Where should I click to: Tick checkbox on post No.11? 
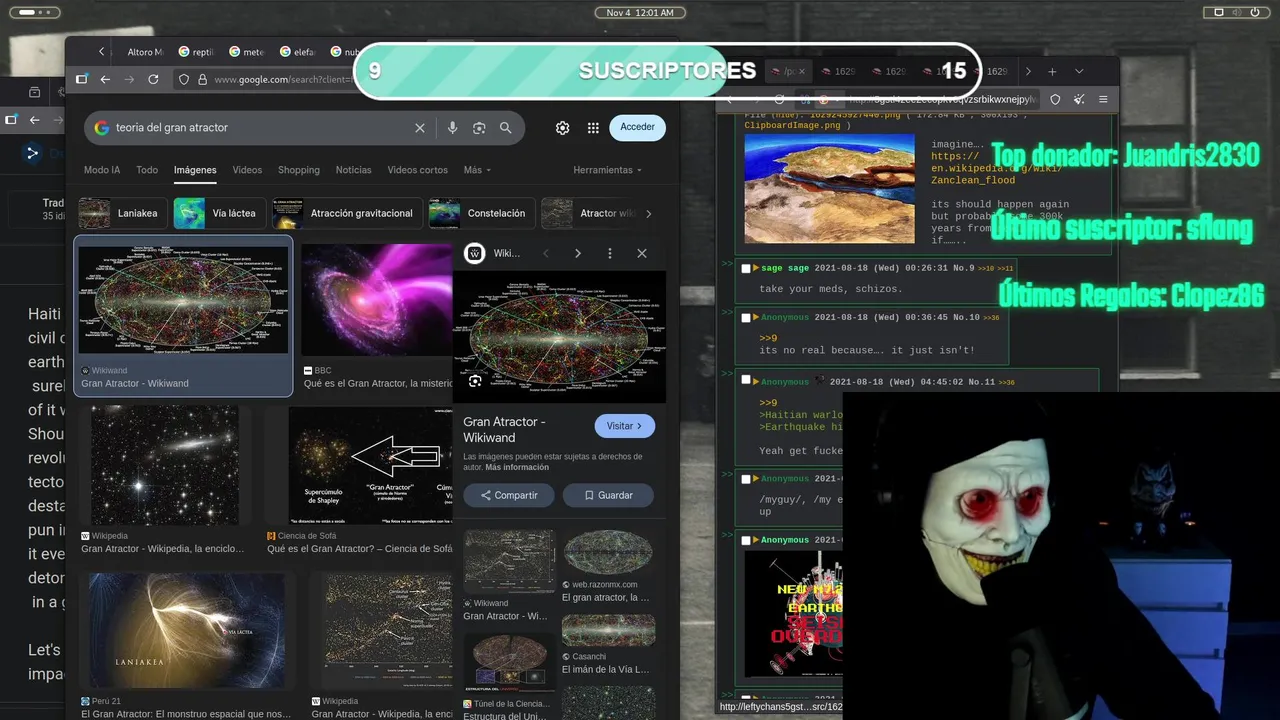(746, 381)
